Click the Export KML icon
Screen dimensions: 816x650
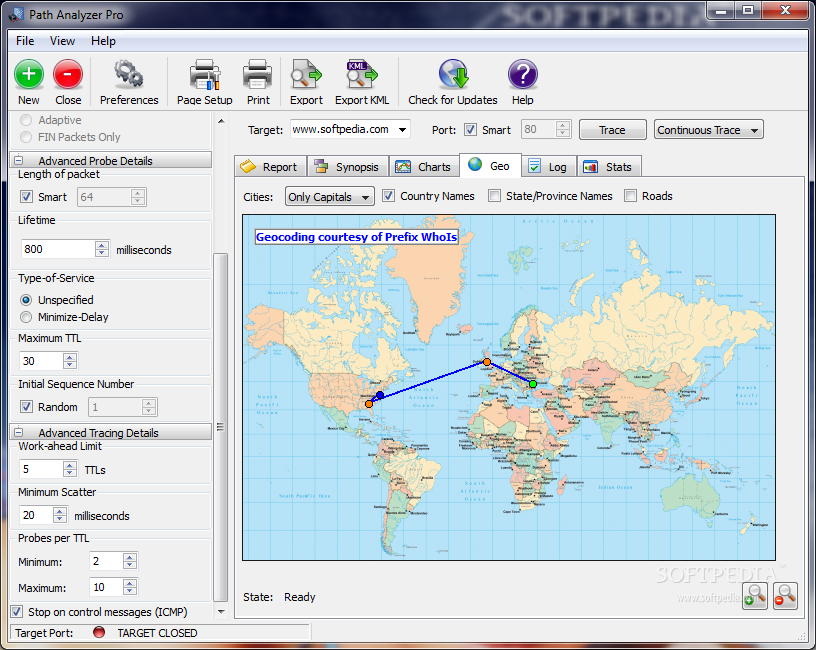point(362,74)
